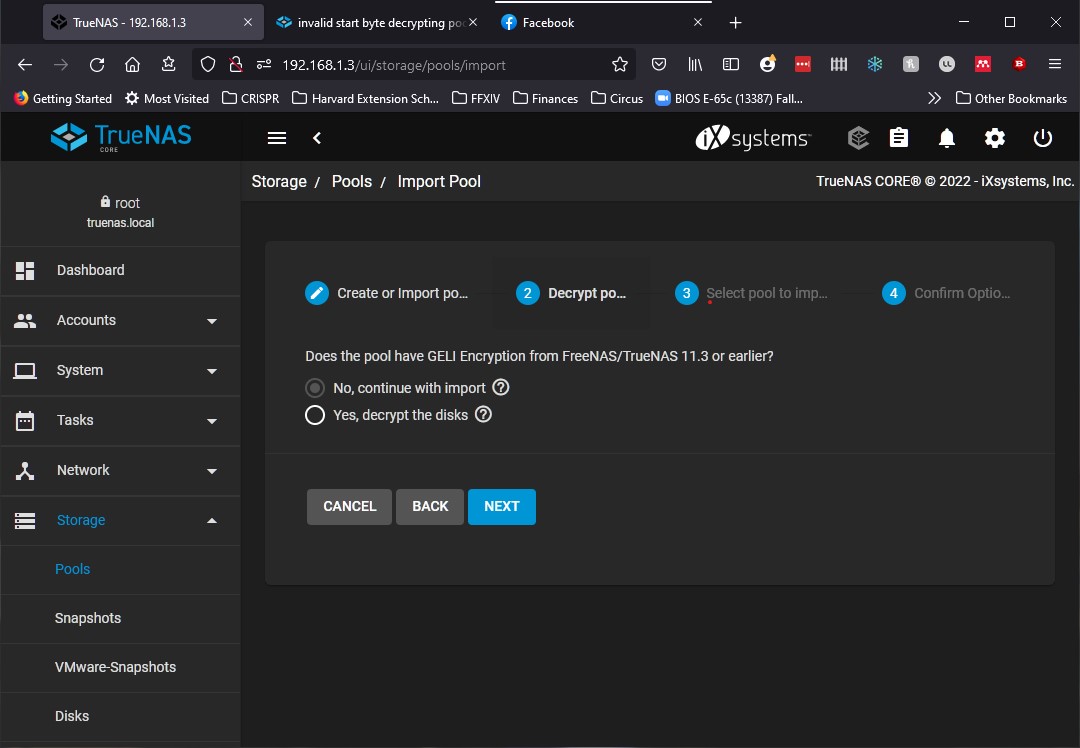The width and height of the screenshot is (1080, 748).
Task: Bookmark this page with the star icon
Action: pyautogui.click(x=620, y=65)
